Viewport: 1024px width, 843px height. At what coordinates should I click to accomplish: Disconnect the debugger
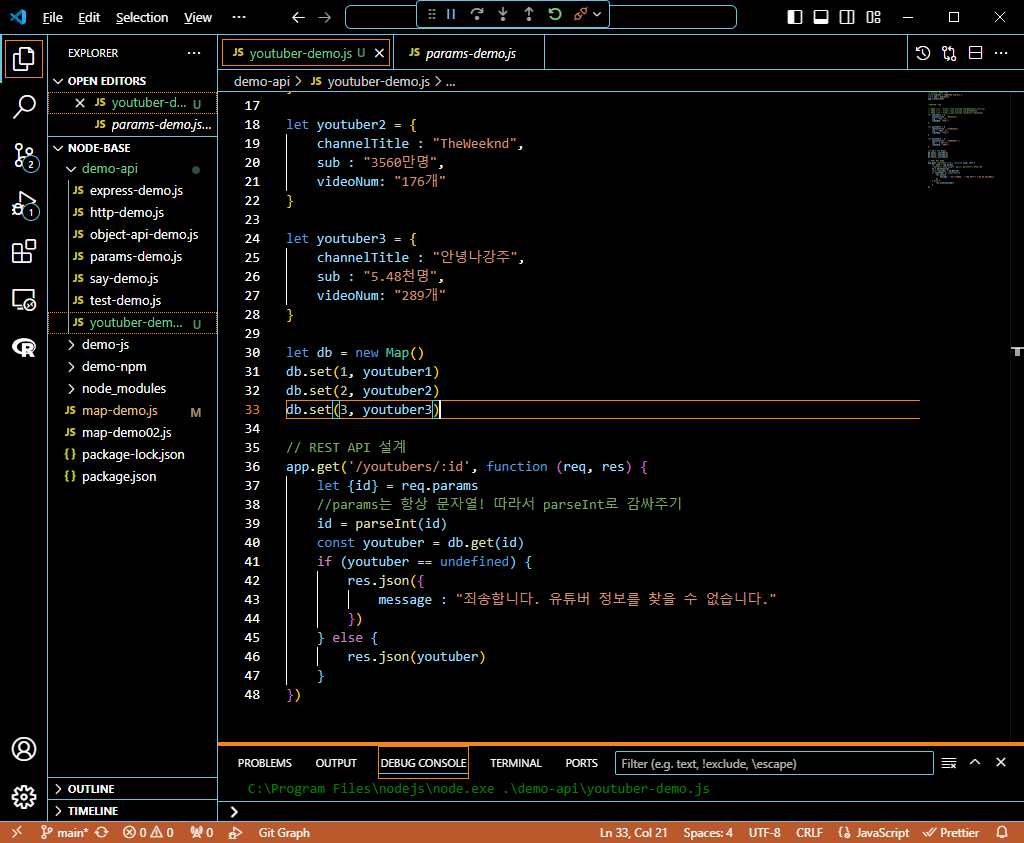[x=580, y=14]
